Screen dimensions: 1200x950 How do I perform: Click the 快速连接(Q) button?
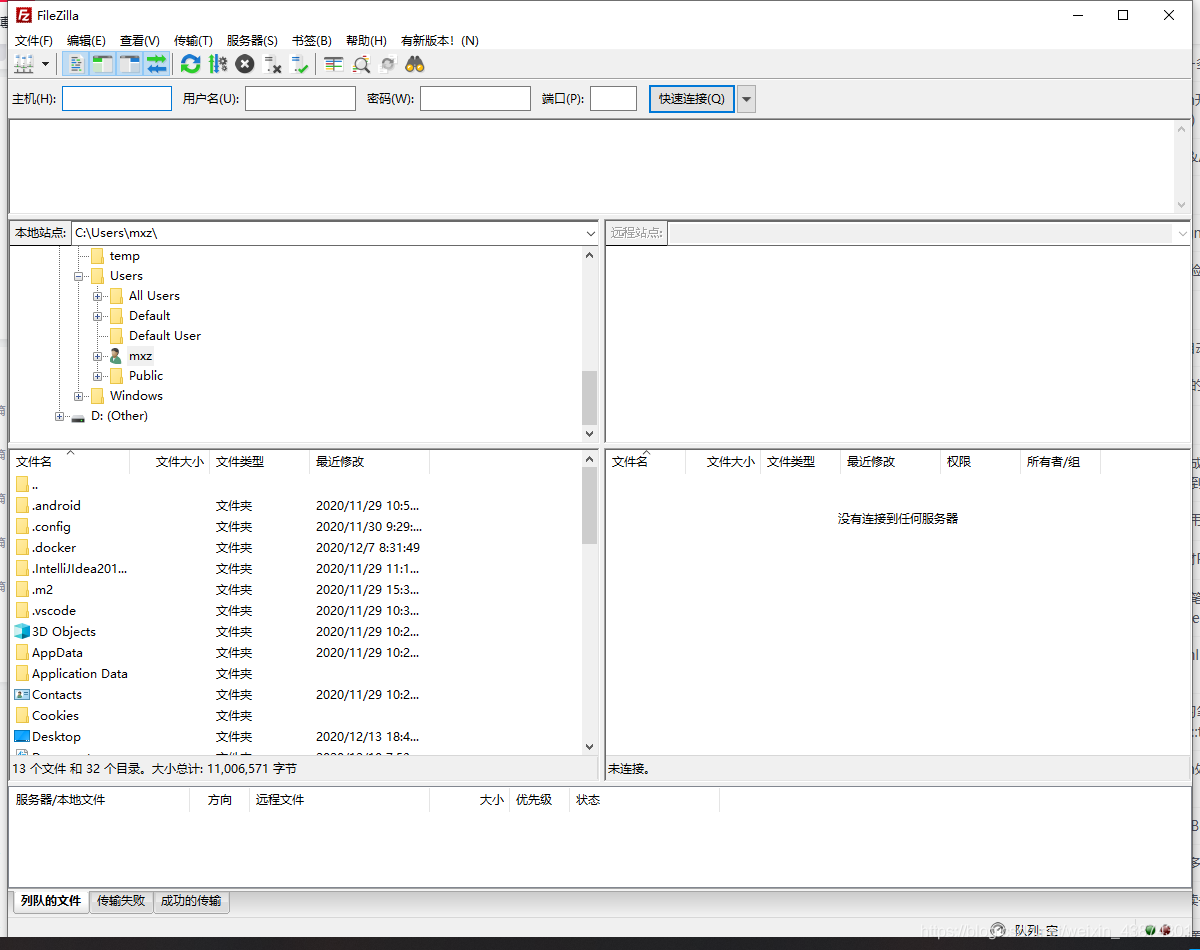[x=692, y=98]
